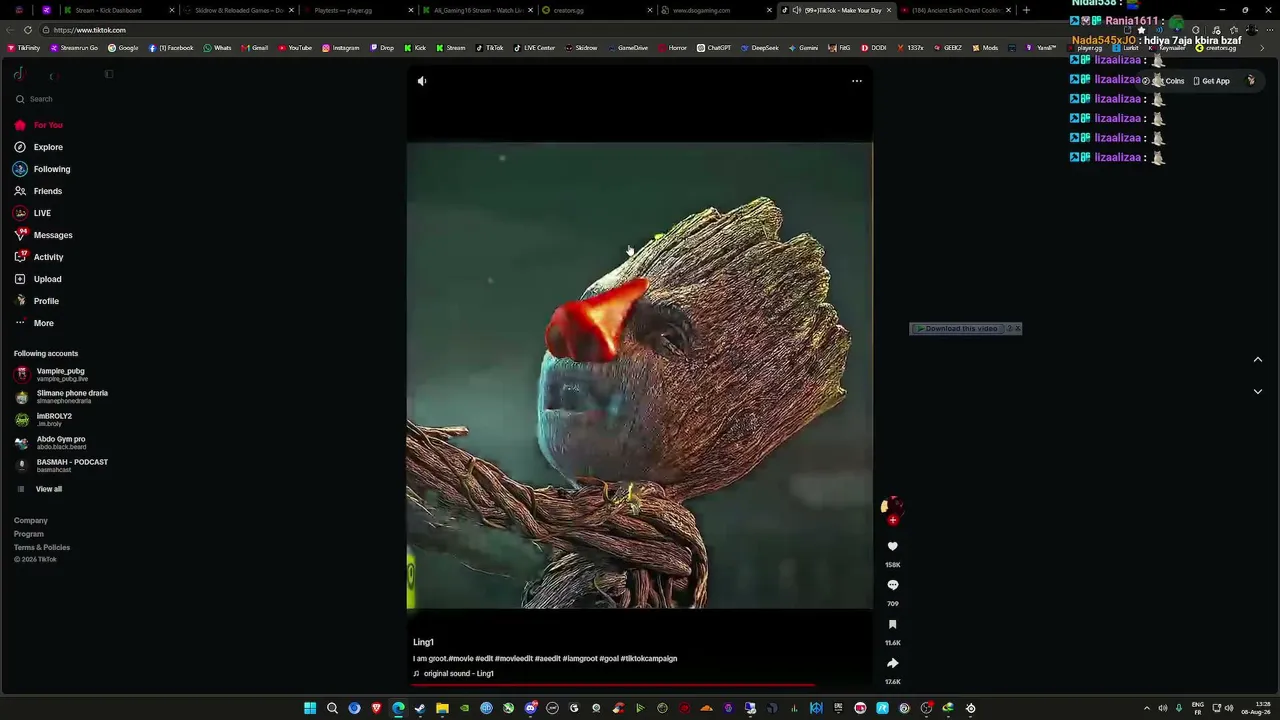Like the Groot video with the heart icon
Image resolution: width=1280 pixels, height=720 pixels.
tap(893, 546)
